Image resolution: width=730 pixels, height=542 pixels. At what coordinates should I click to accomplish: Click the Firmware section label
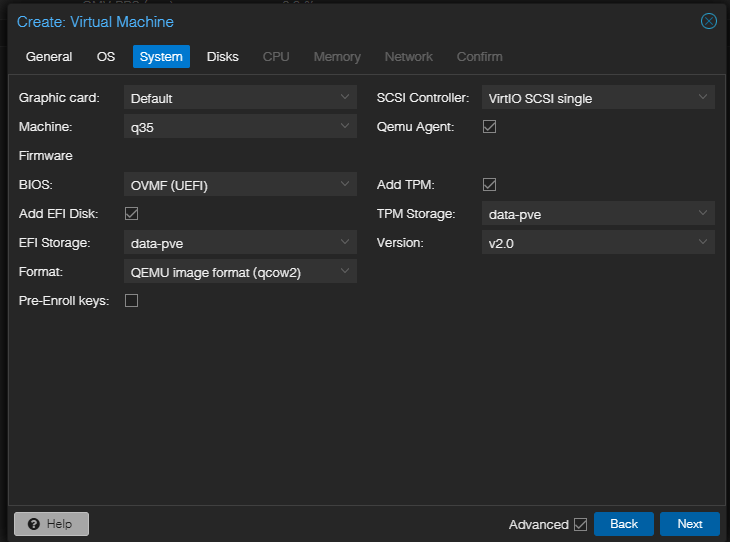[x=46, y=156]
